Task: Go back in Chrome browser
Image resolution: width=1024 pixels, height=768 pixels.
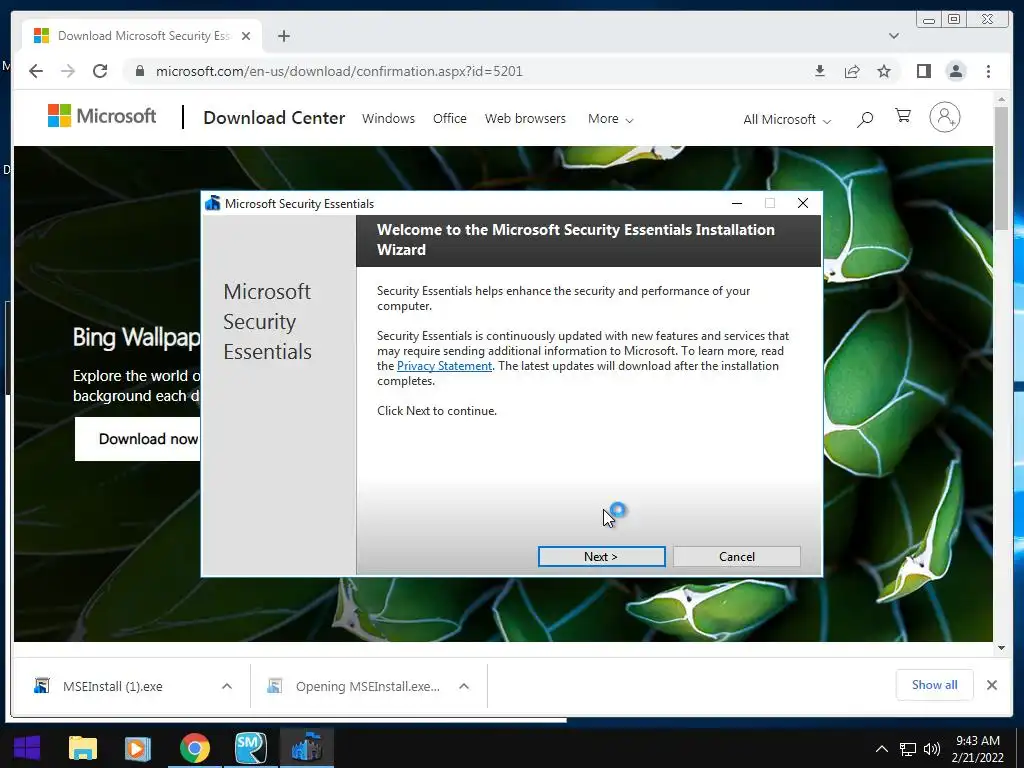Action: 36,71
